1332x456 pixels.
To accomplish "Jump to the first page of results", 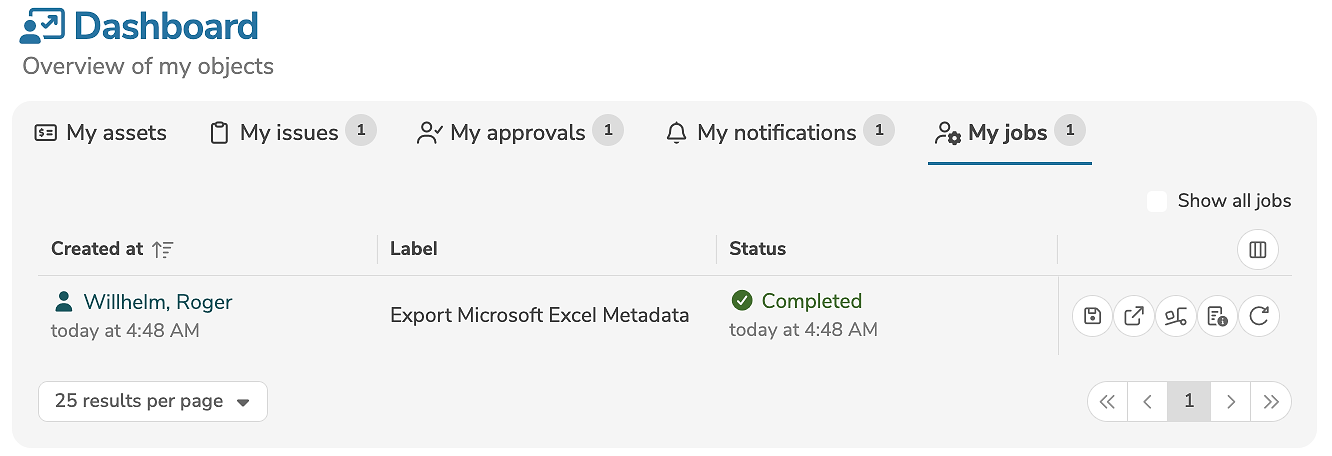I will [1107, 401].
